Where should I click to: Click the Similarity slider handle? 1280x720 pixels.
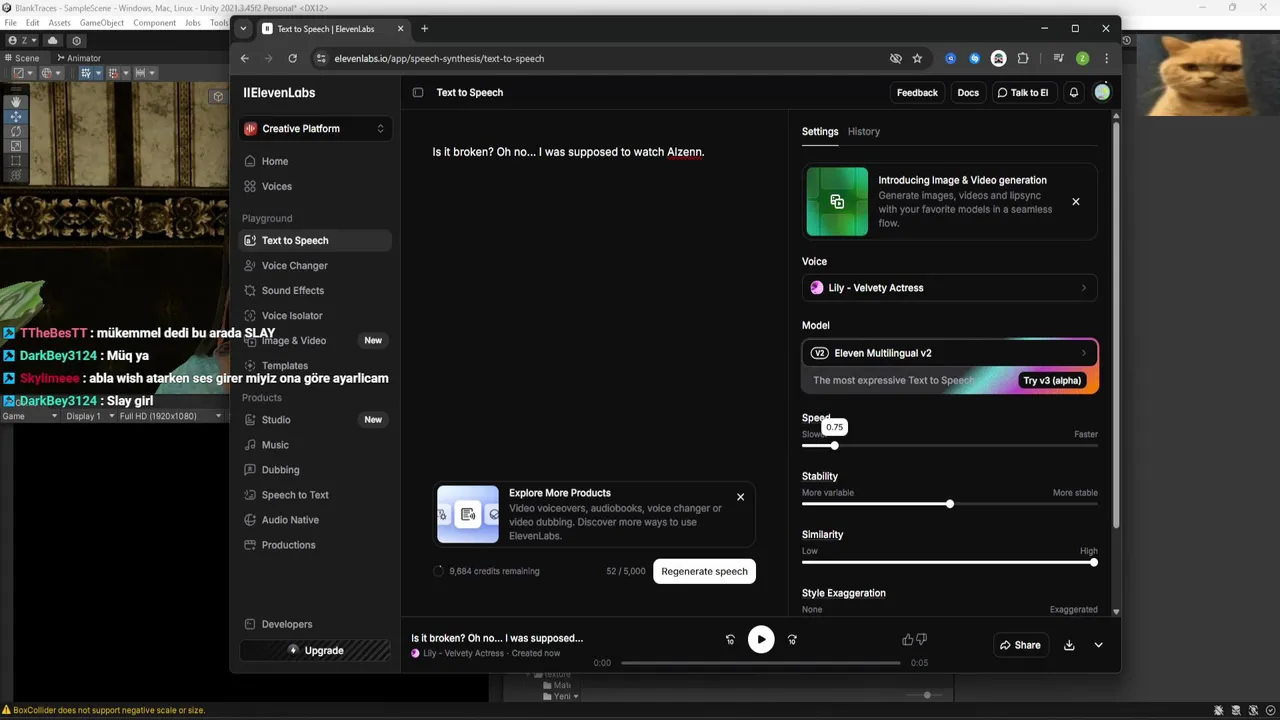(x=1093, y=562)
